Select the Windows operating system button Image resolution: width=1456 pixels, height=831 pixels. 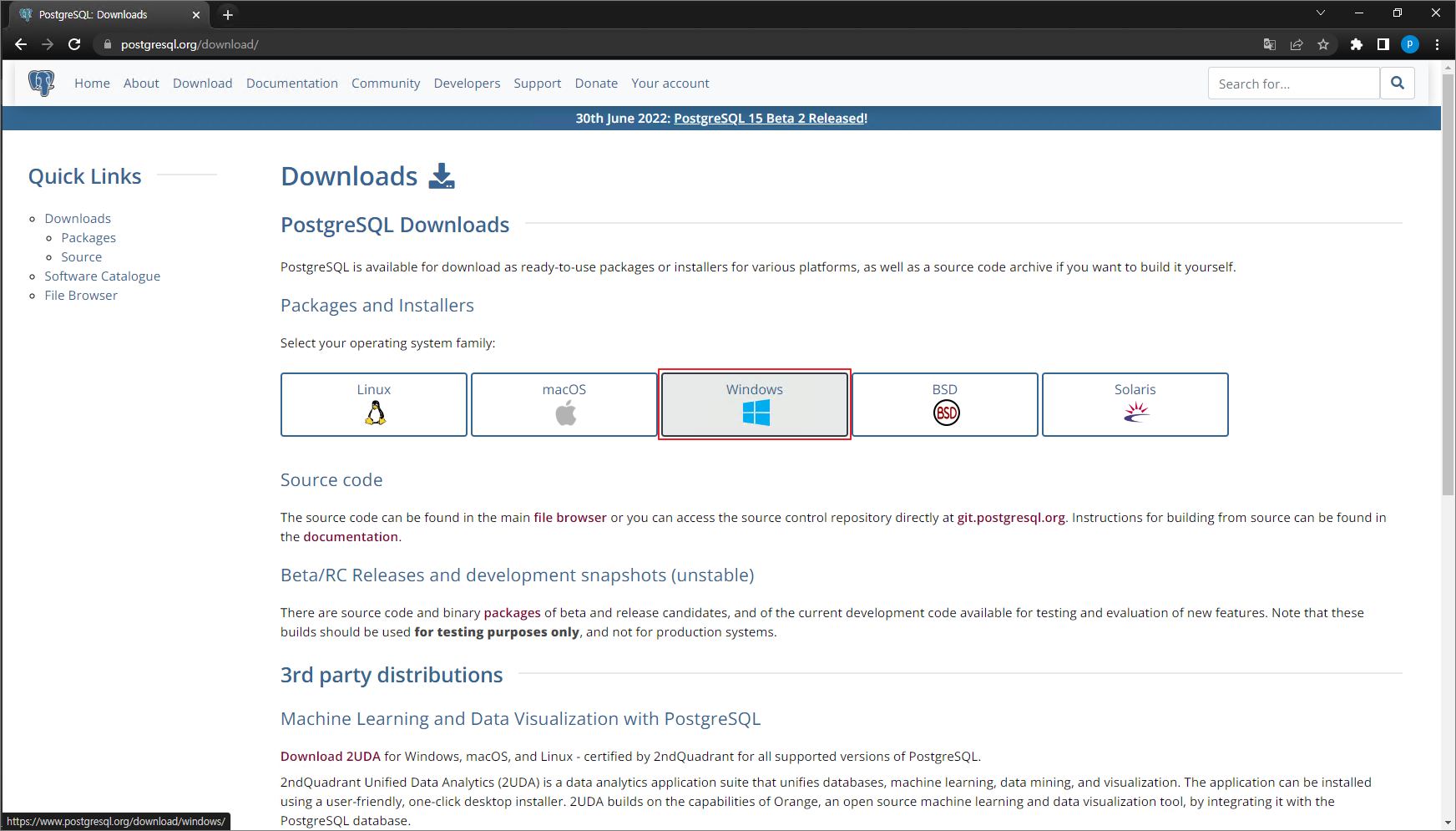(755, 404)
